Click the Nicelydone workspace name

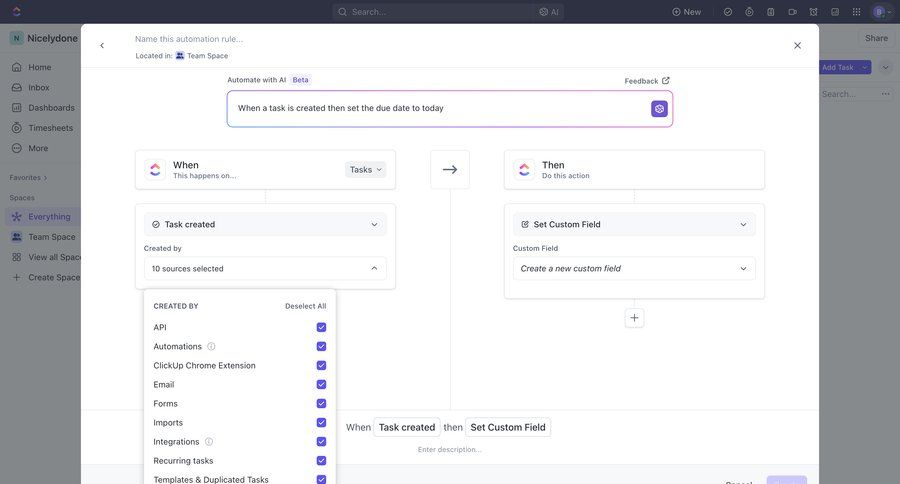coord(52,38)
